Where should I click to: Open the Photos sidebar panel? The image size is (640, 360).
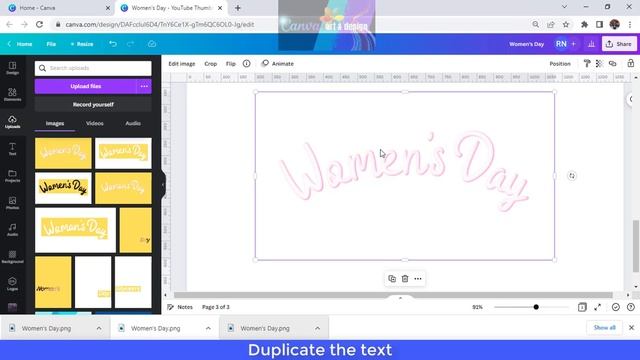click(12, 203)
